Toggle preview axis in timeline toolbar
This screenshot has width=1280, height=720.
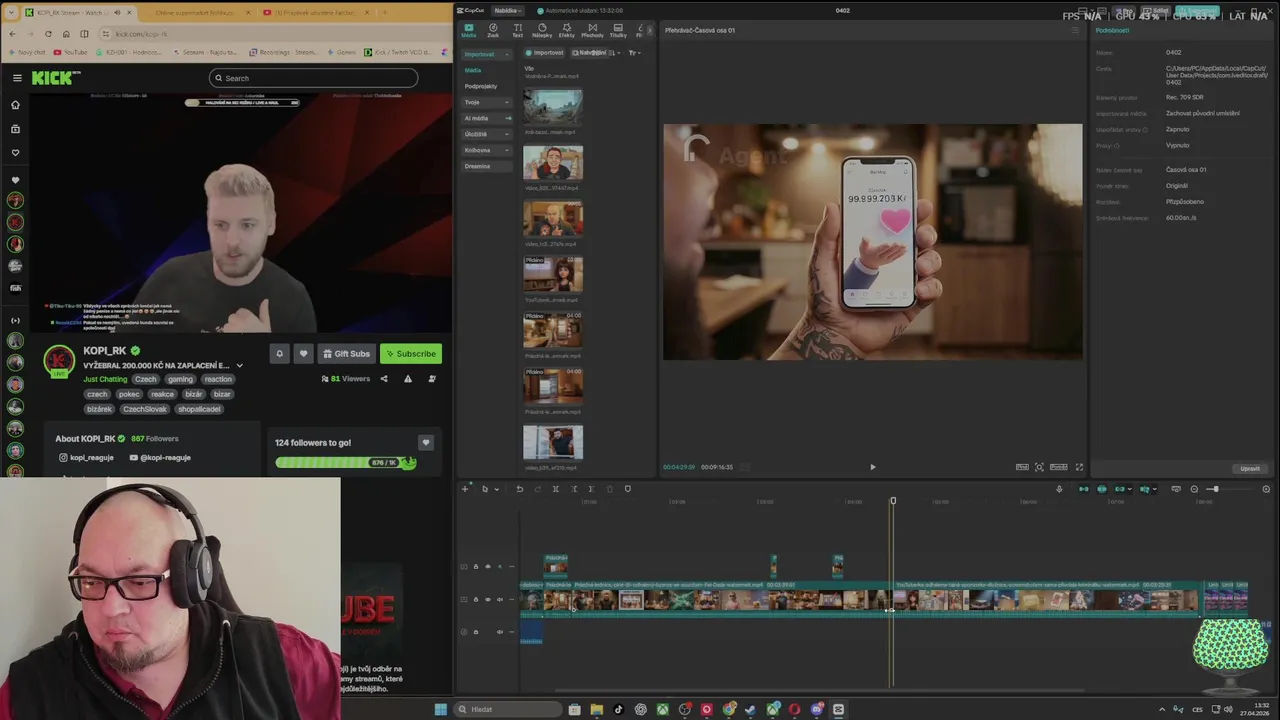(x=1145, y=489)
